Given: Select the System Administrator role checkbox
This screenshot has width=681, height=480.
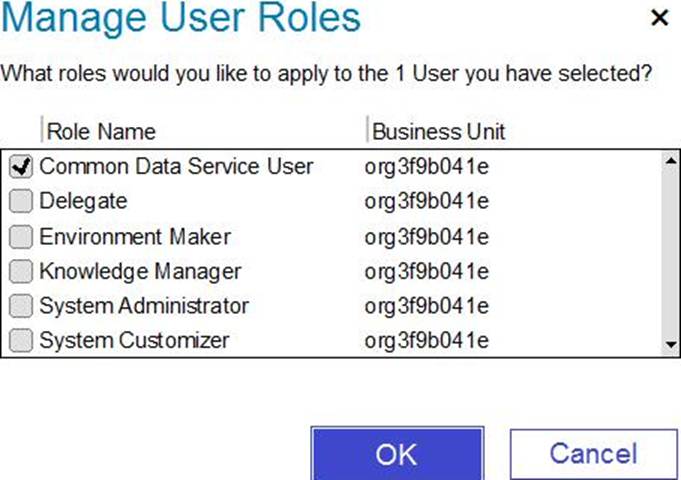Looking at the screenshot, I should pos(21,306).
